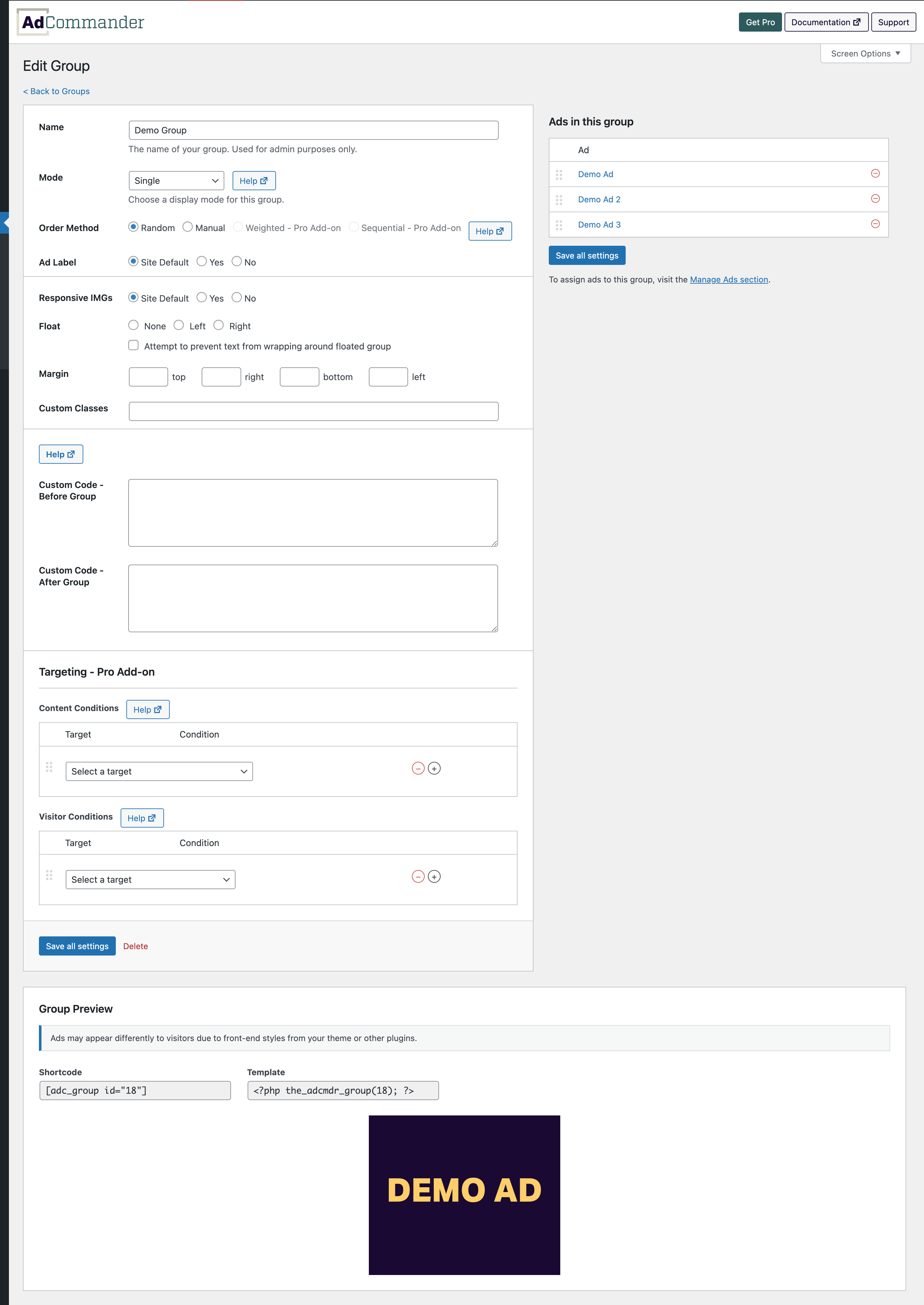This screenshot has height=1305, width=924.
Task: Remove Demo Ad 3 from the group
Action: pyautogui.click(x=875, y=224)
